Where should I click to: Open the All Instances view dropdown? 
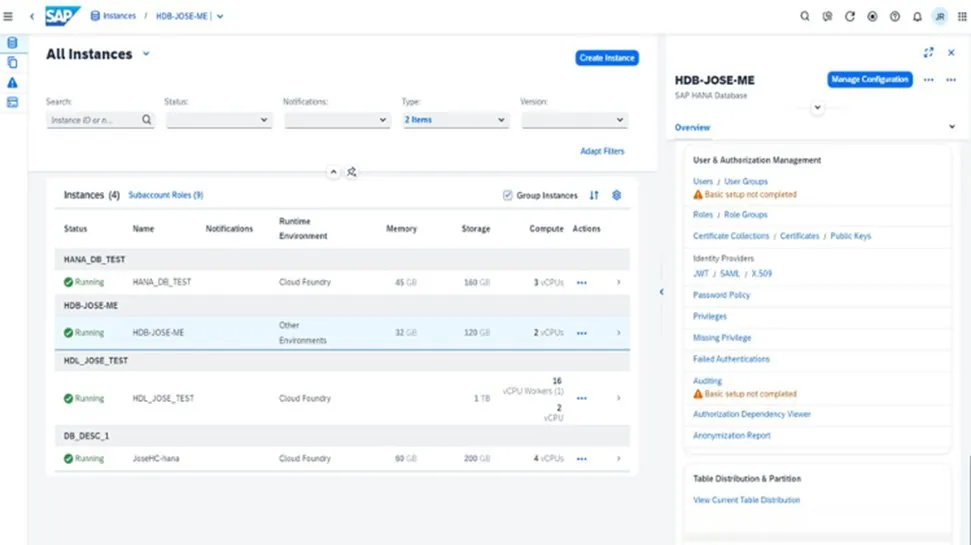tap(146, 54)
